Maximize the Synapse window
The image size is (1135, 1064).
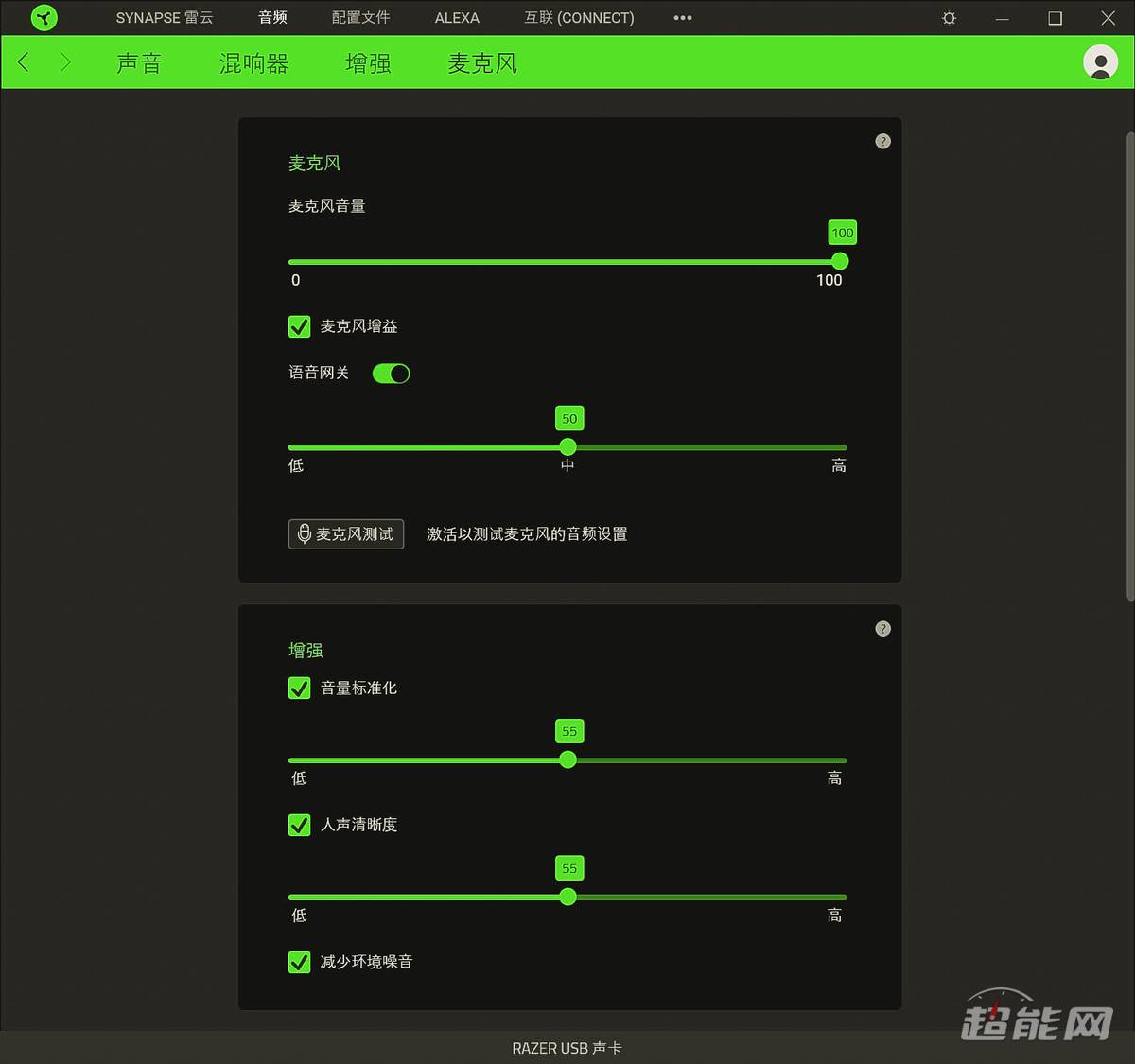(x=1055, y=18)
